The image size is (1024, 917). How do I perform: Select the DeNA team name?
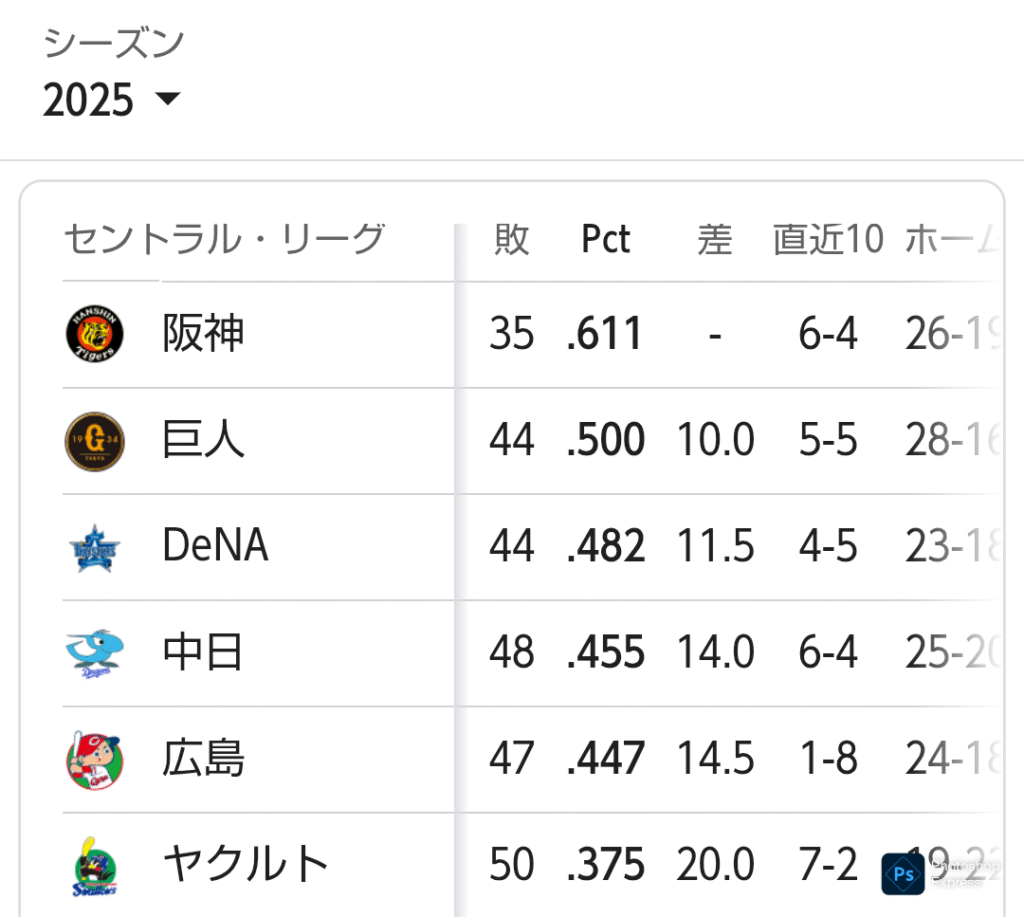[x=216, y=545]
